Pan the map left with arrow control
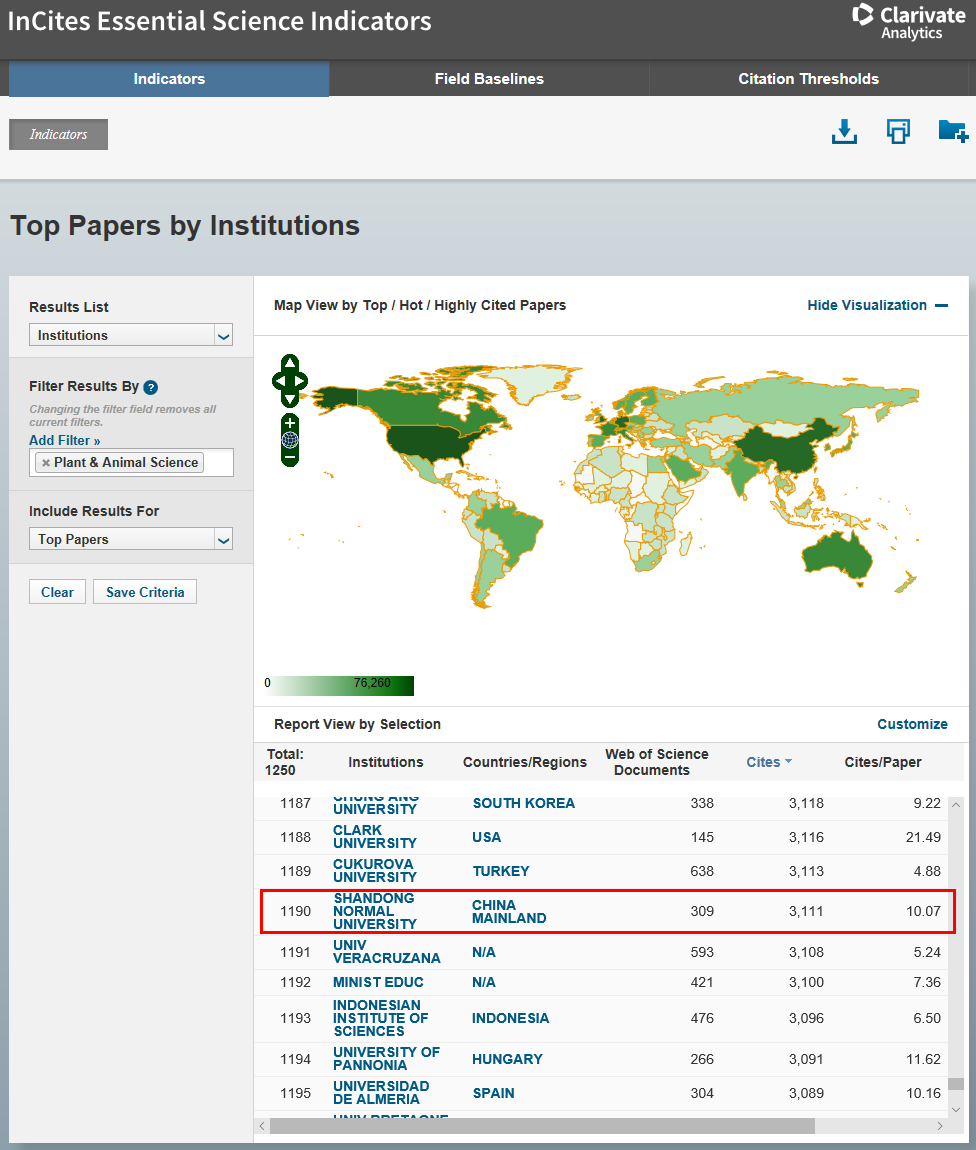Viewport: 976px width, 1150px height. (x=279, y=381)
